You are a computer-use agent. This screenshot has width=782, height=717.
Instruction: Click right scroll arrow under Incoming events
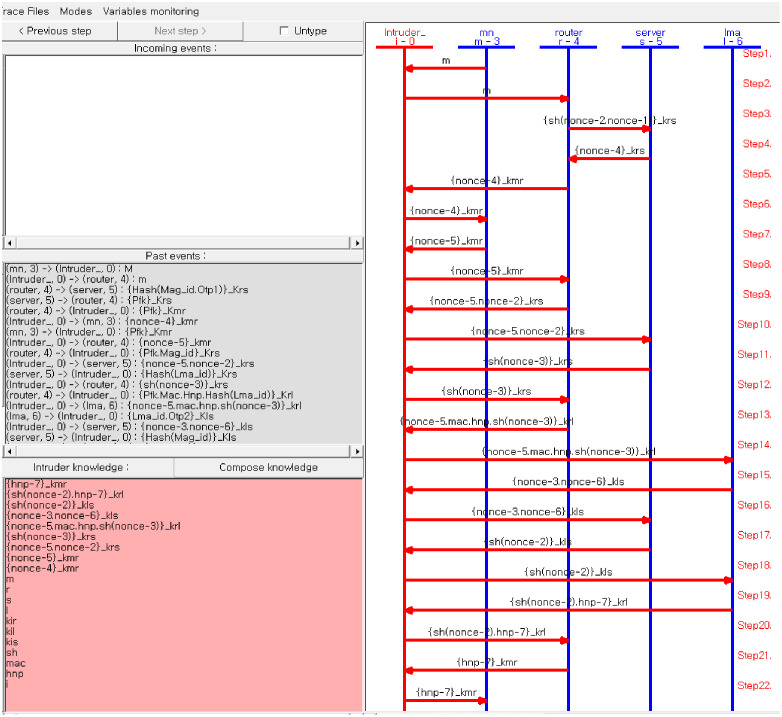tap(356, 243)
